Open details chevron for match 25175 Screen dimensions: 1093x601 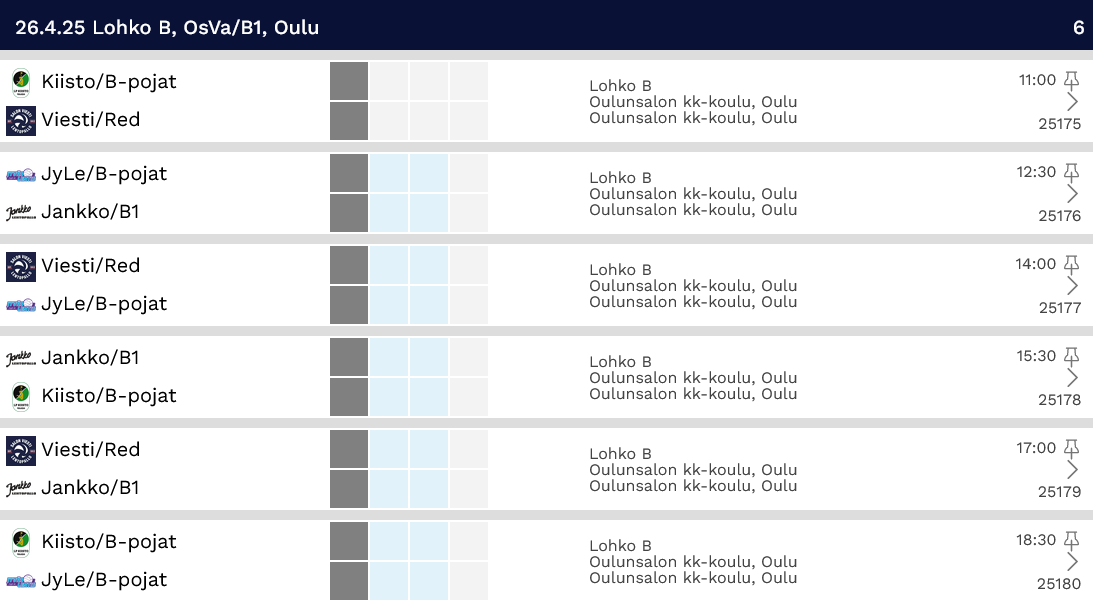click(1073, 102)
